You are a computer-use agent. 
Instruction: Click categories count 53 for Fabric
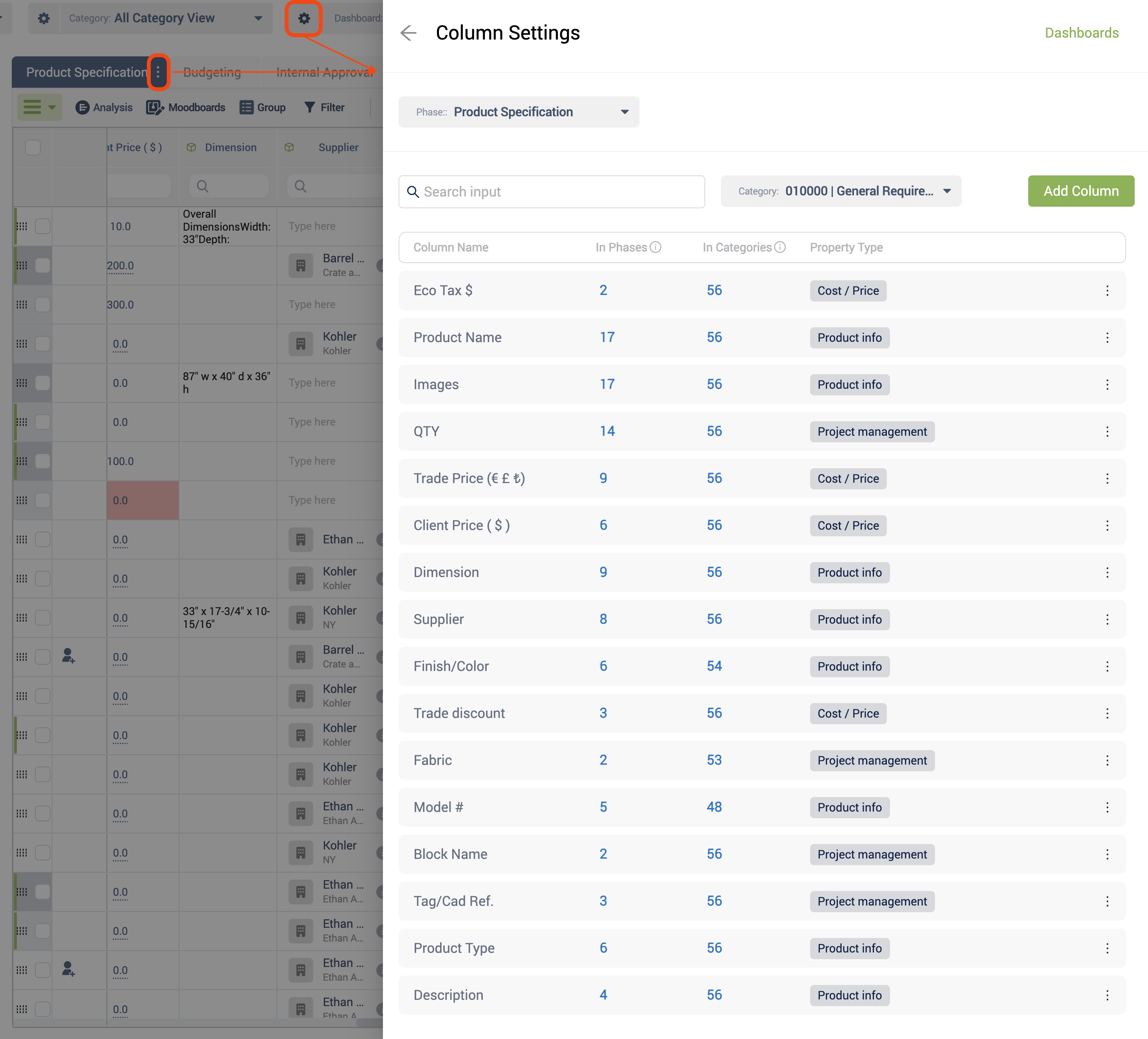coord(714,761)
